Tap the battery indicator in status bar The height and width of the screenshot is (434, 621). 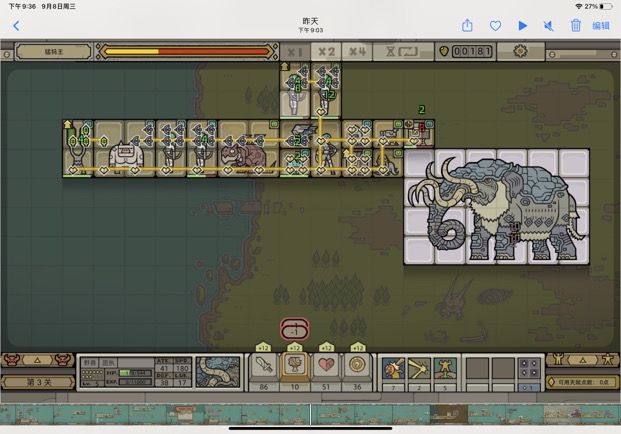pos(606,6)
